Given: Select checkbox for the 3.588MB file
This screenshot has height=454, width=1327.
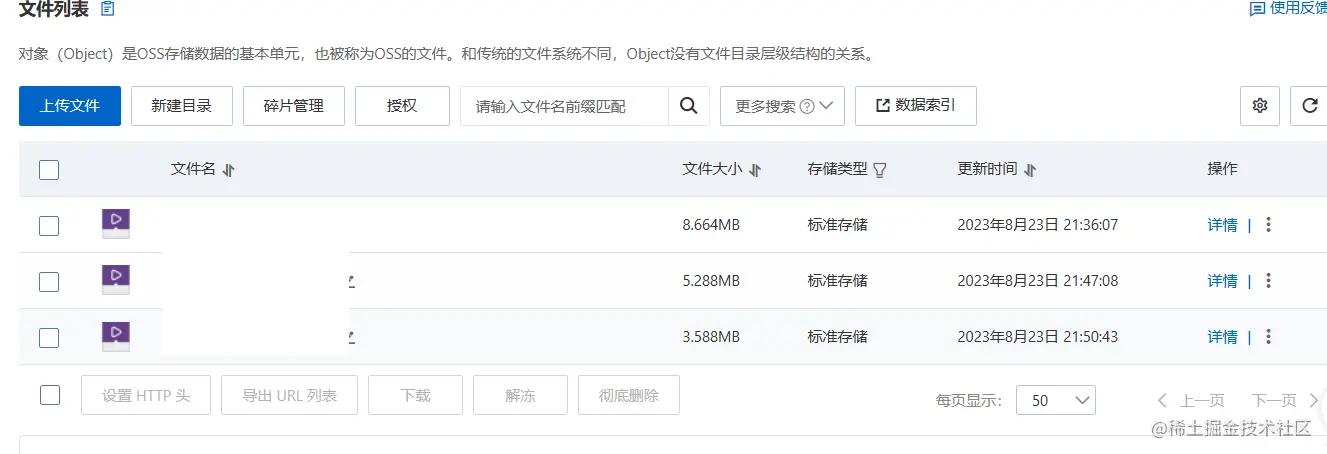Looking at the screenshot, I should [49, 338].
